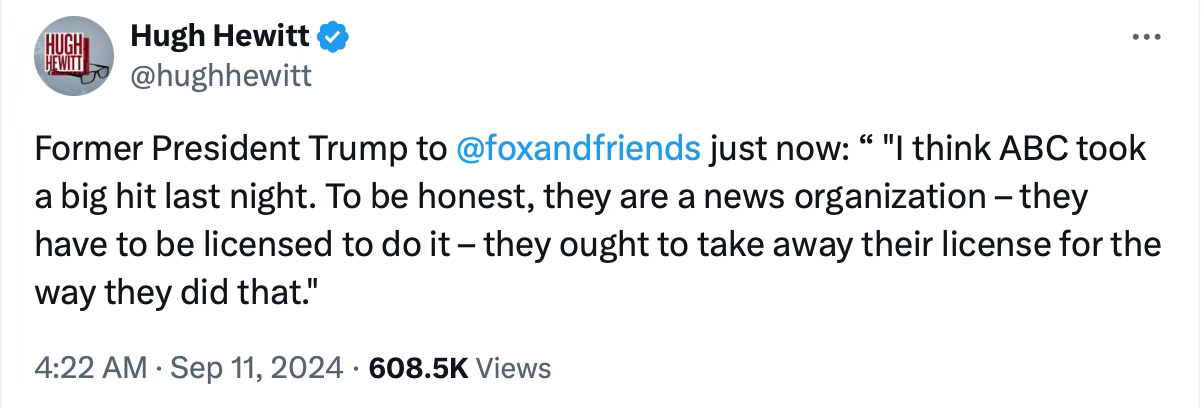1202x408 pixels.
Task: Click the 4:22 AM timestamp
Action: (88, 367)
